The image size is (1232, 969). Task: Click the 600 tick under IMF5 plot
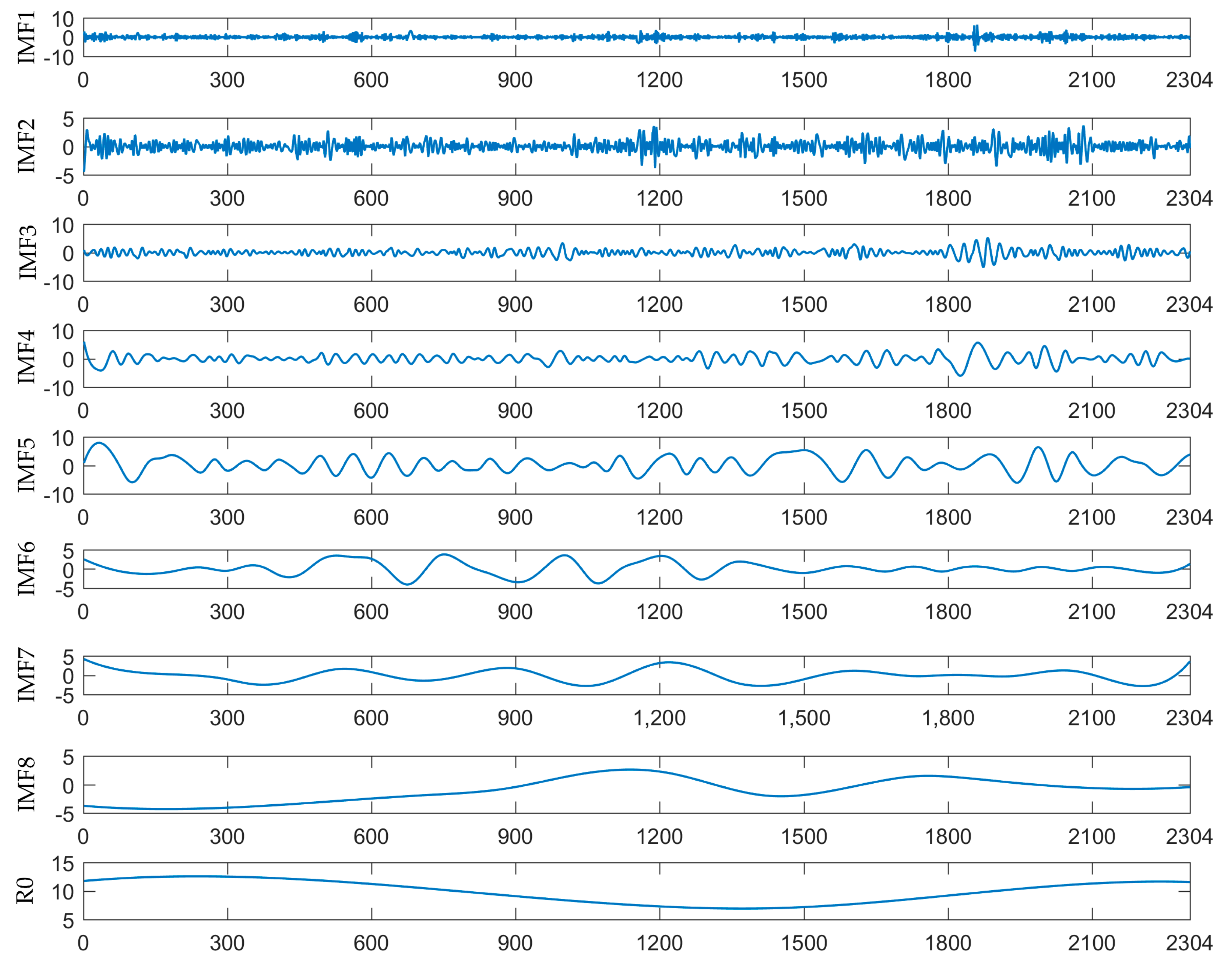click(x=371, y=517)
